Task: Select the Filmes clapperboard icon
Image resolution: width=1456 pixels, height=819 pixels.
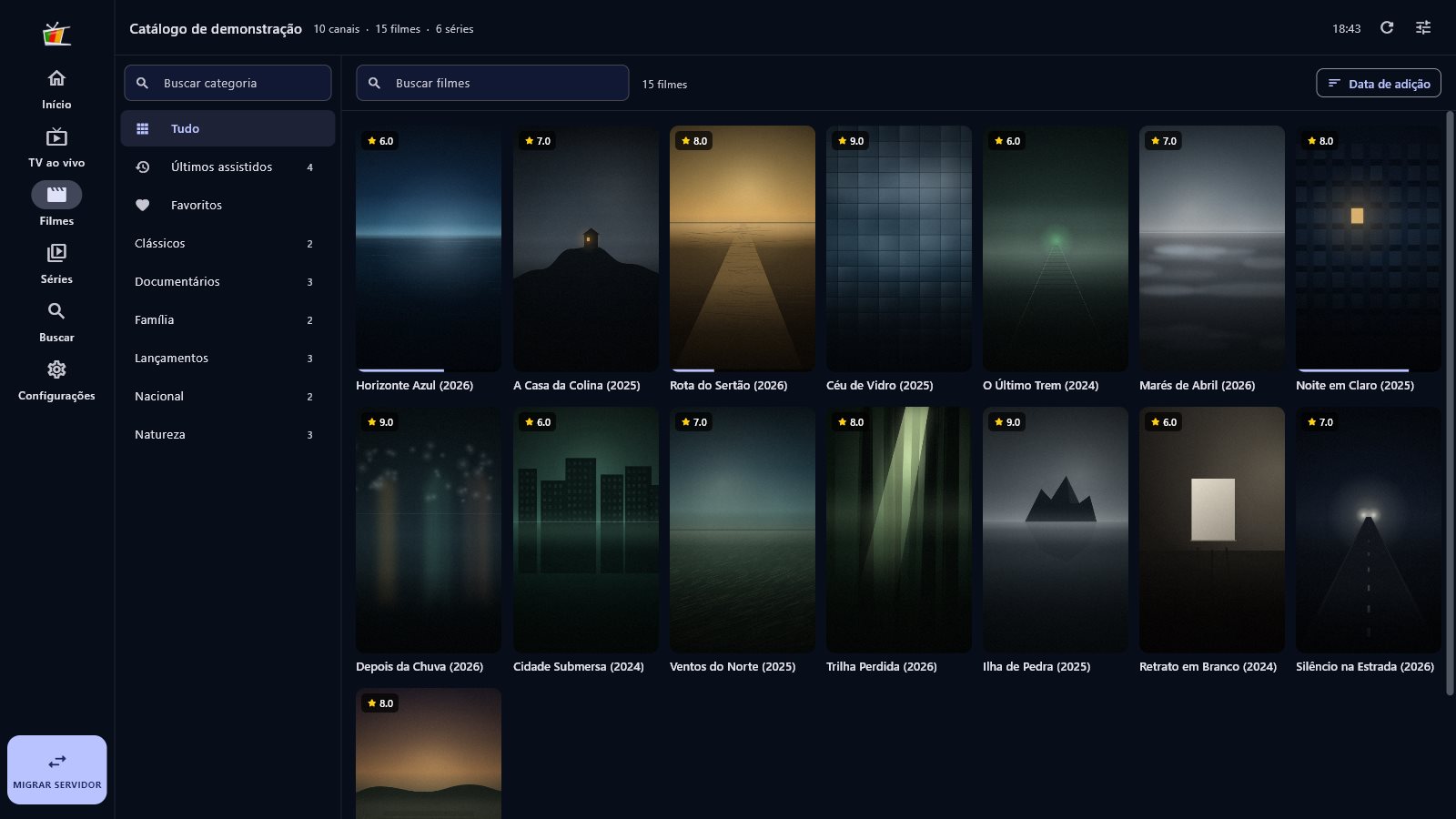Action: tap(56, 195)
